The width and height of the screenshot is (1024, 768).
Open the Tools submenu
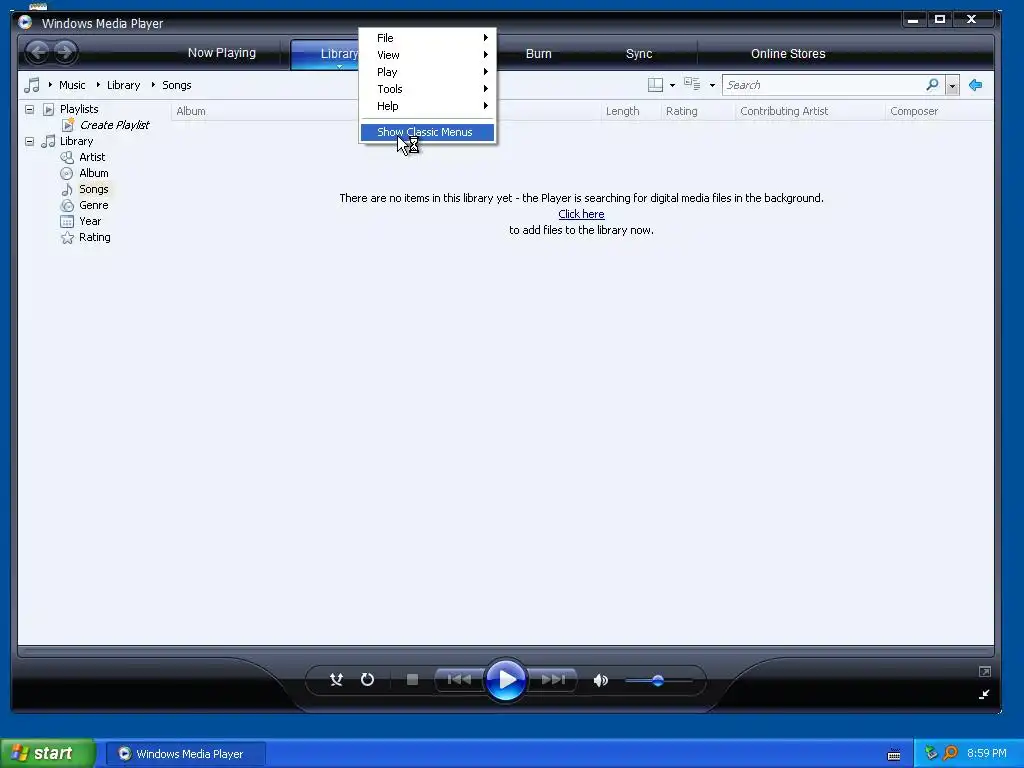[428, 89]
